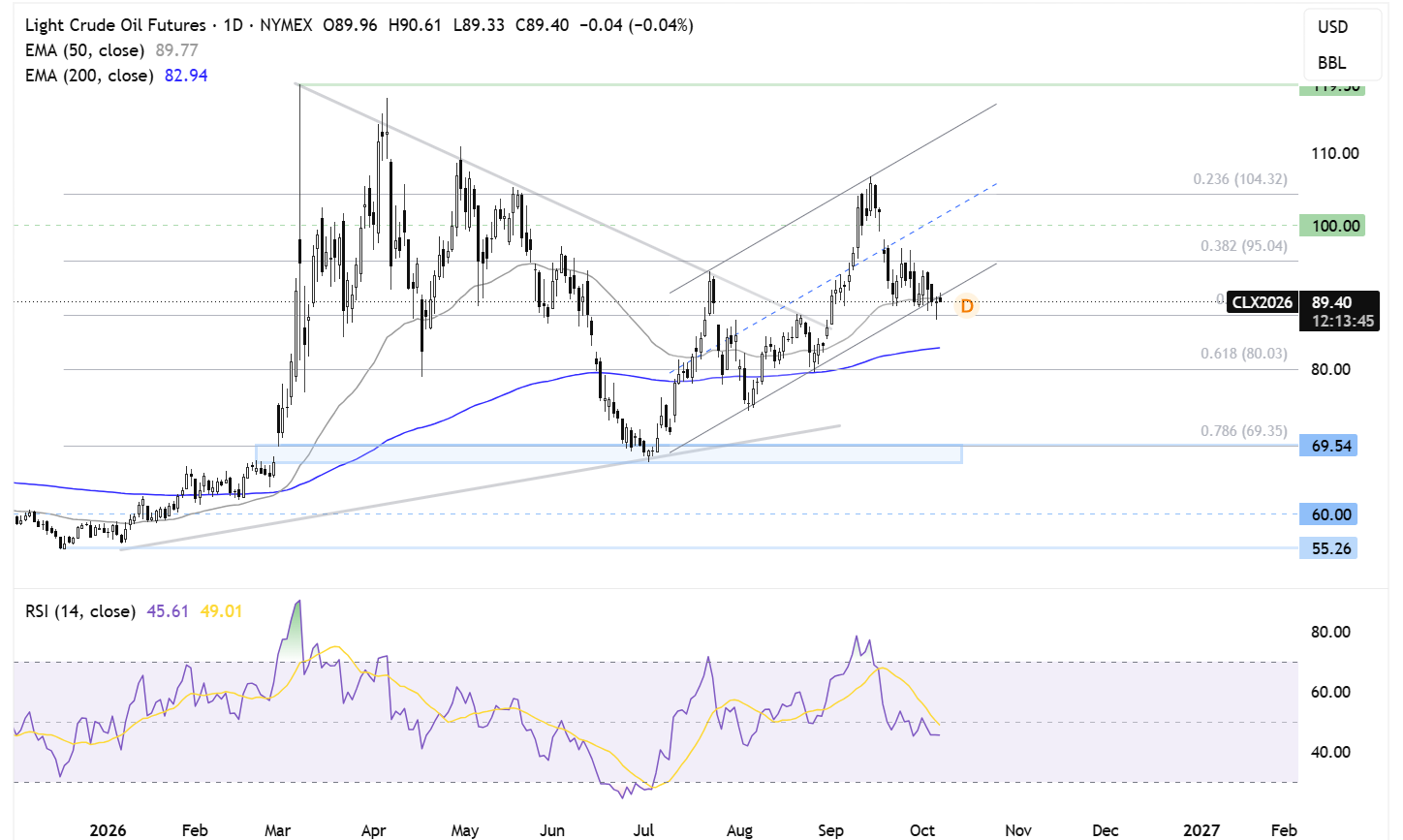Click the 40.00 label on the RSI scale
This screenshot has height=840, width=1403.
pos(1329,752)
